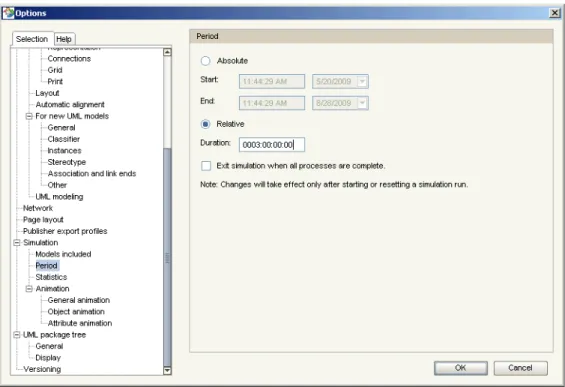The width and height of the screenshot is (565, 387).
Task: Select Network in the tree
Action: pyautogui.click(x=38, y=208)
